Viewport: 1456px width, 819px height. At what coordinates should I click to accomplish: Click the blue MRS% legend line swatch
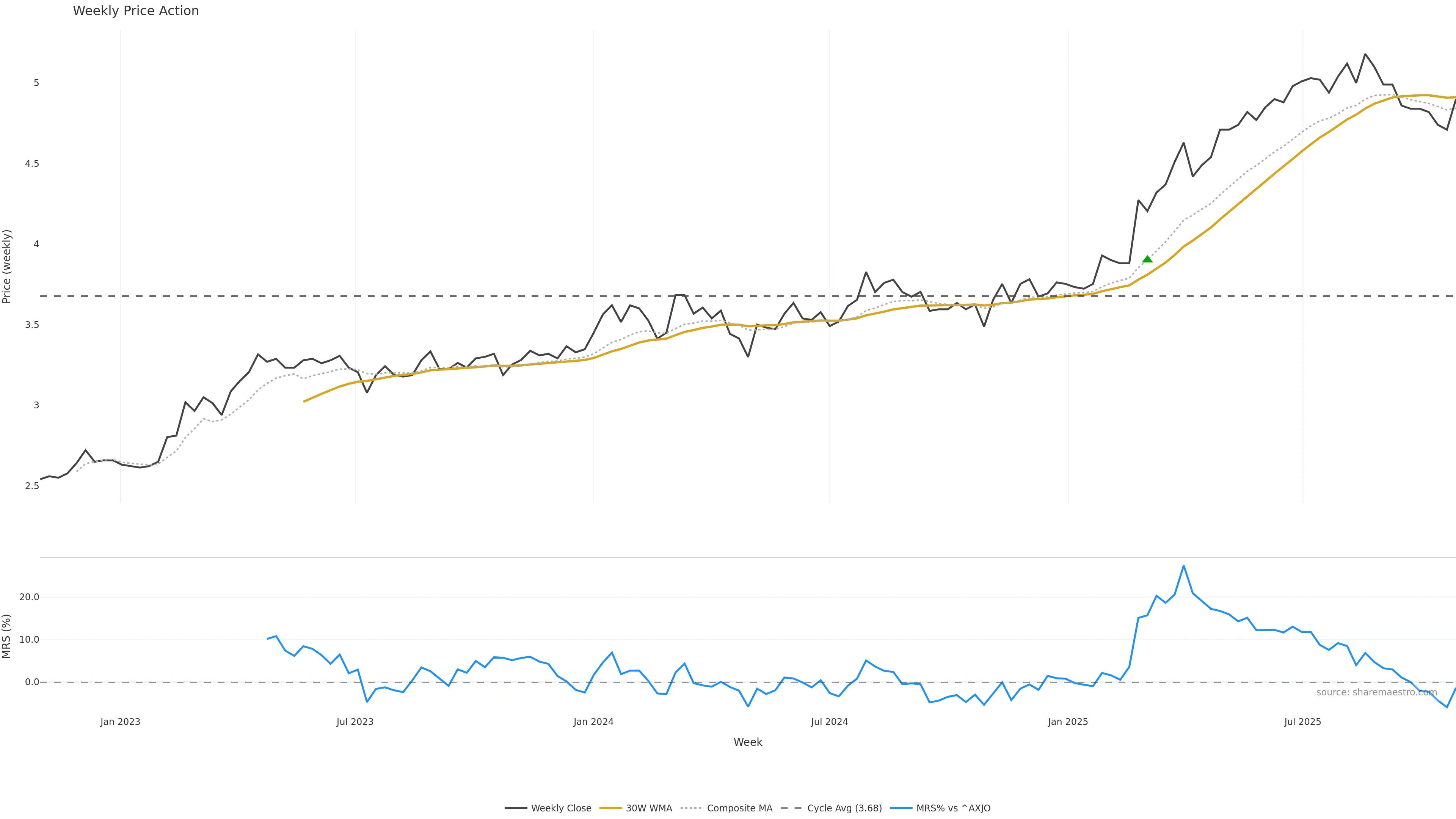[x=901, y=808]
